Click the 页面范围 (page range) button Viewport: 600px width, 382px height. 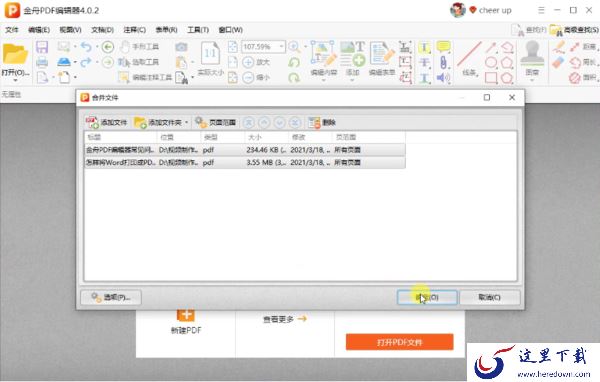pyautogui.click(x=215, y=122)
